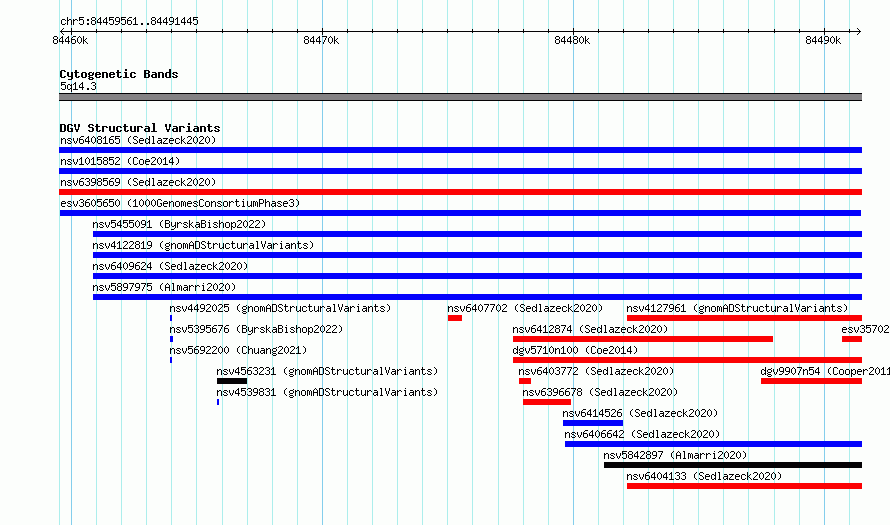Click the nsv4539831 (gnomADStructuralVariants) label
The height and width of the screenshot is (525, 890).
coord(328,392)
